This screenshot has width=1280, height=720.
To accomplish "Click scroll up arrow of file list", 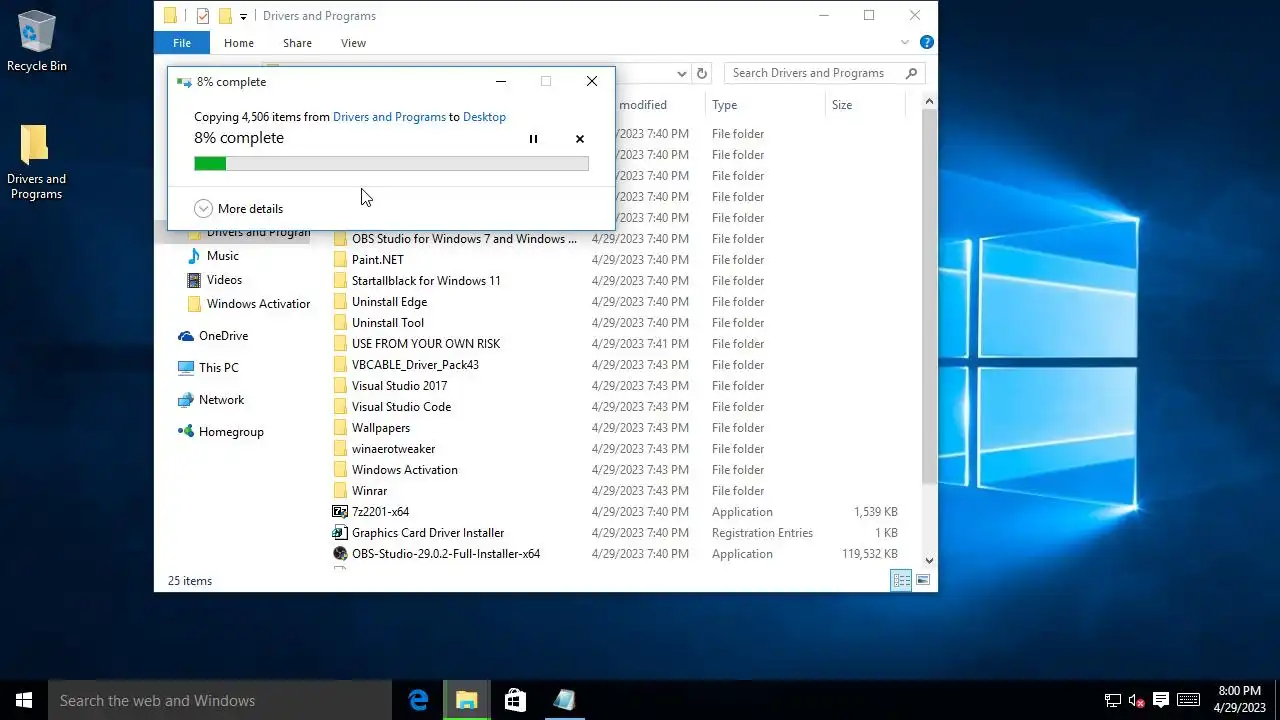I will click(x=929, y=102).
